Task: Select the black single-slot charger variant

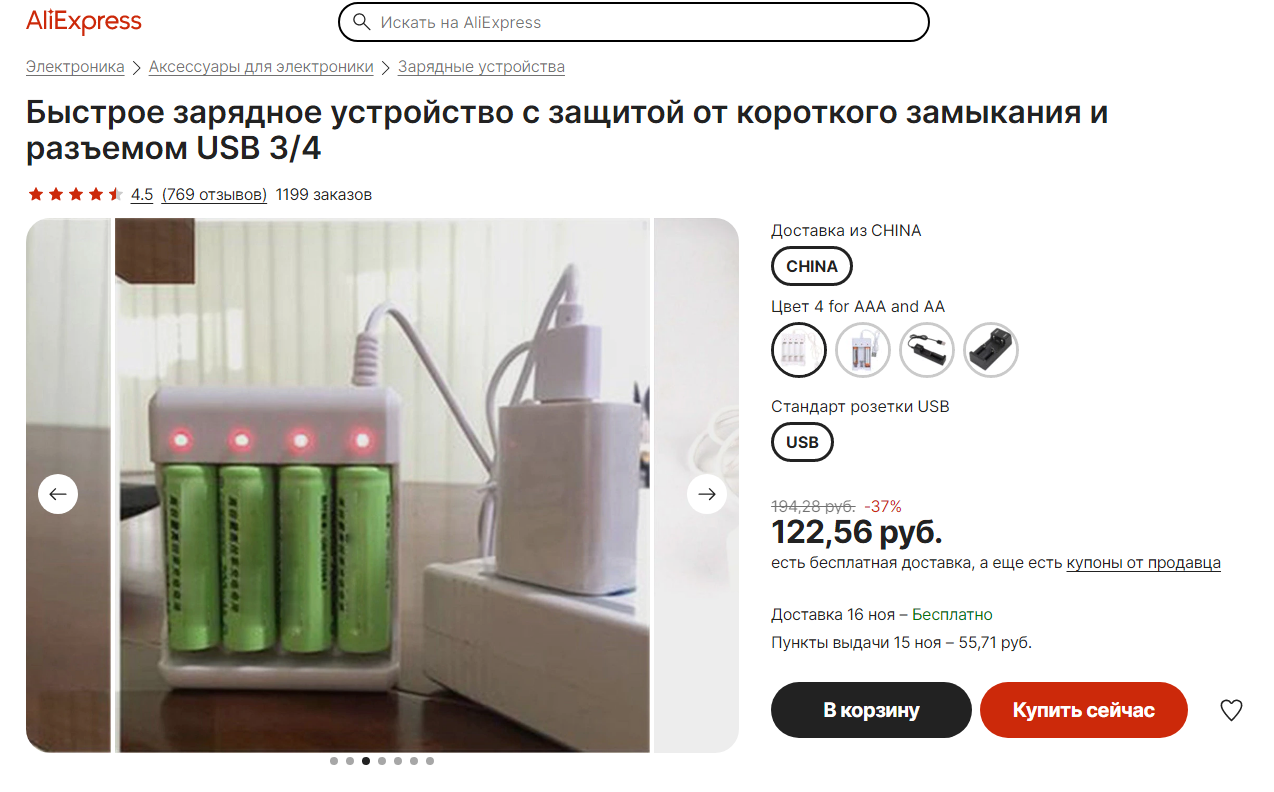Action: [927, 350]
